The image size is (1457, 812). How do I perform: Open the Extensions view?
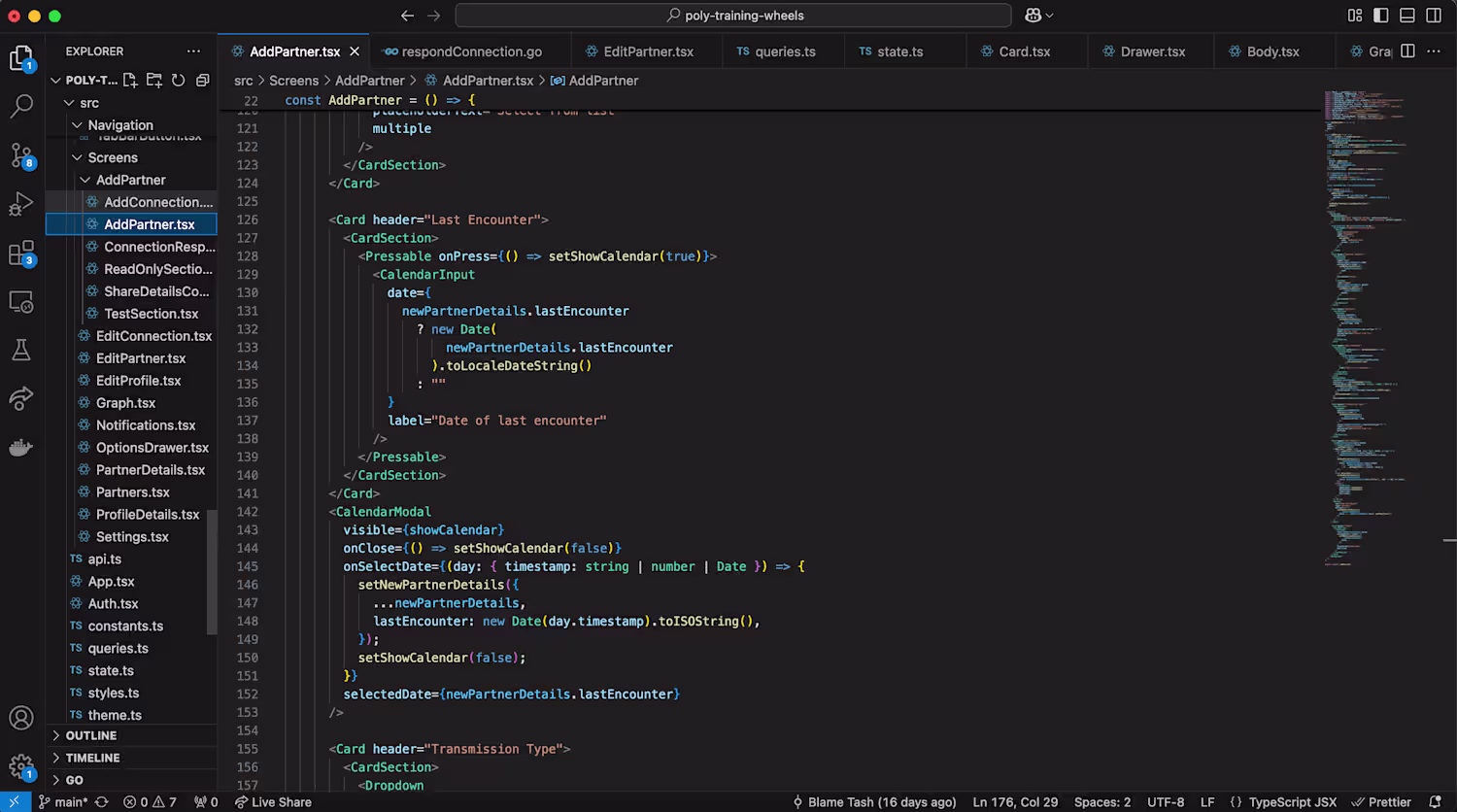(21, 254)
